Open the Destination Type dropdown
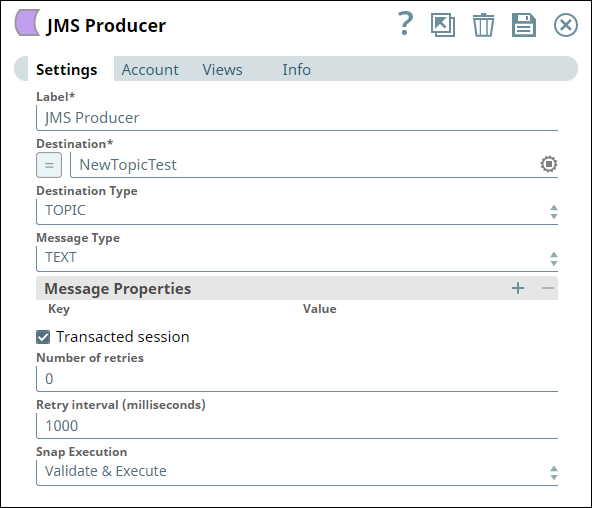This screenshot has width=592, height=508. click(297, 211)
